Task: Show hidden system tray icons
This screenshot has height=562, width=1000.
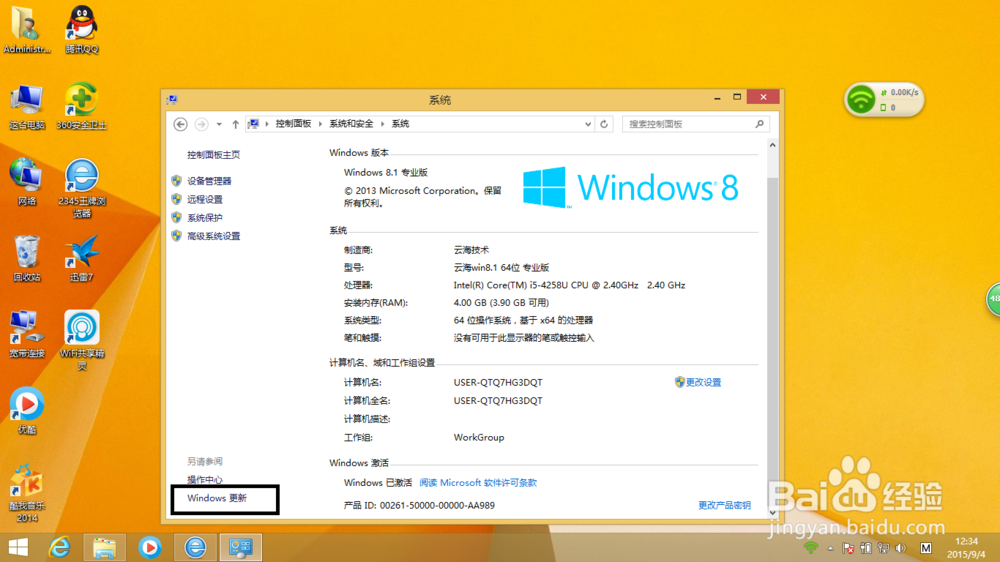Action: [x=830, y=548]
